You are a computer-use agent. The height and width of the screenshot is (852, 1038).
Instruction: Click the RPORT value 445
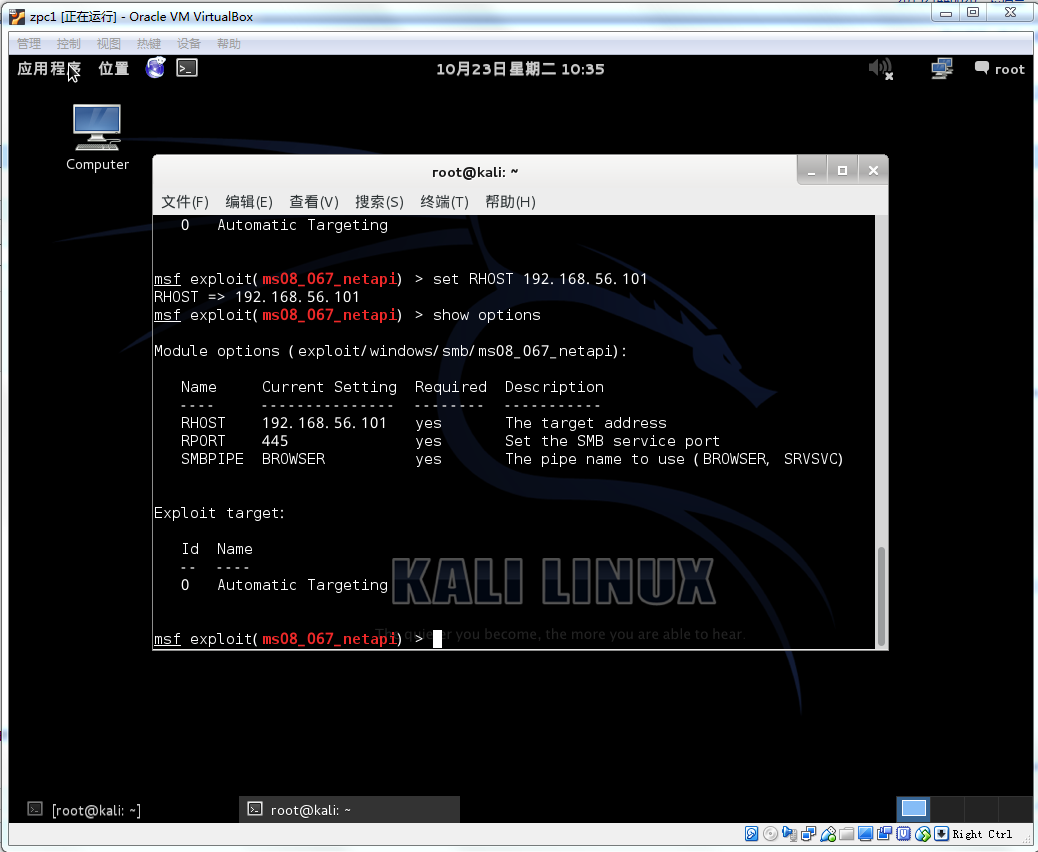tap(275, 441)
